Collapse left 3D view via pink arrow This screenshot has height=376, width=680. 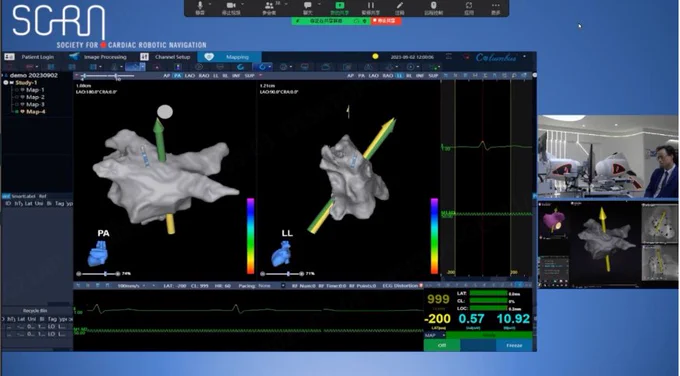pos(76,75)
